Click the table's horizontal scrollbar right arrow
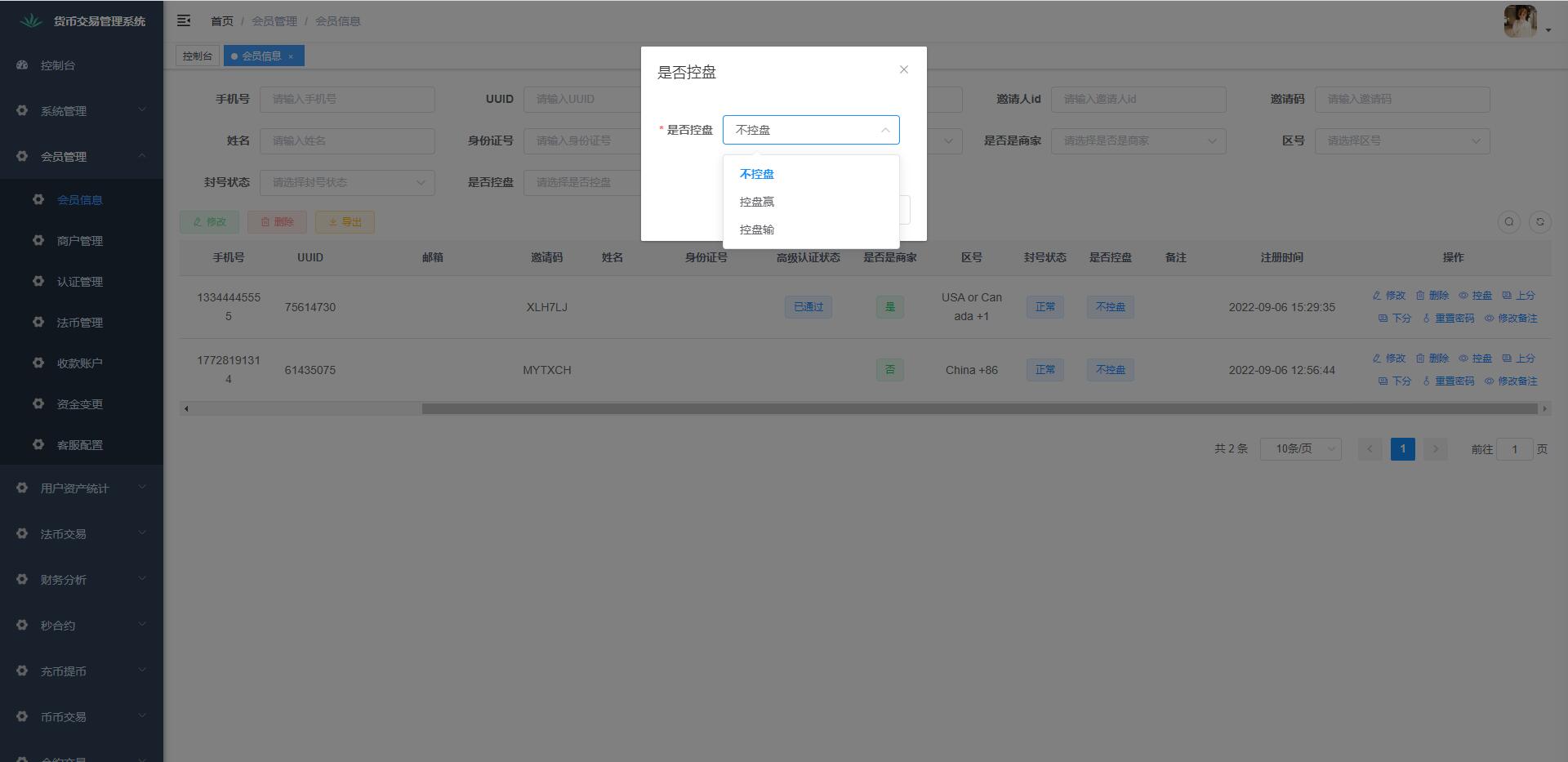Viewport: 1568px width, 762px height. [1543, 408]
